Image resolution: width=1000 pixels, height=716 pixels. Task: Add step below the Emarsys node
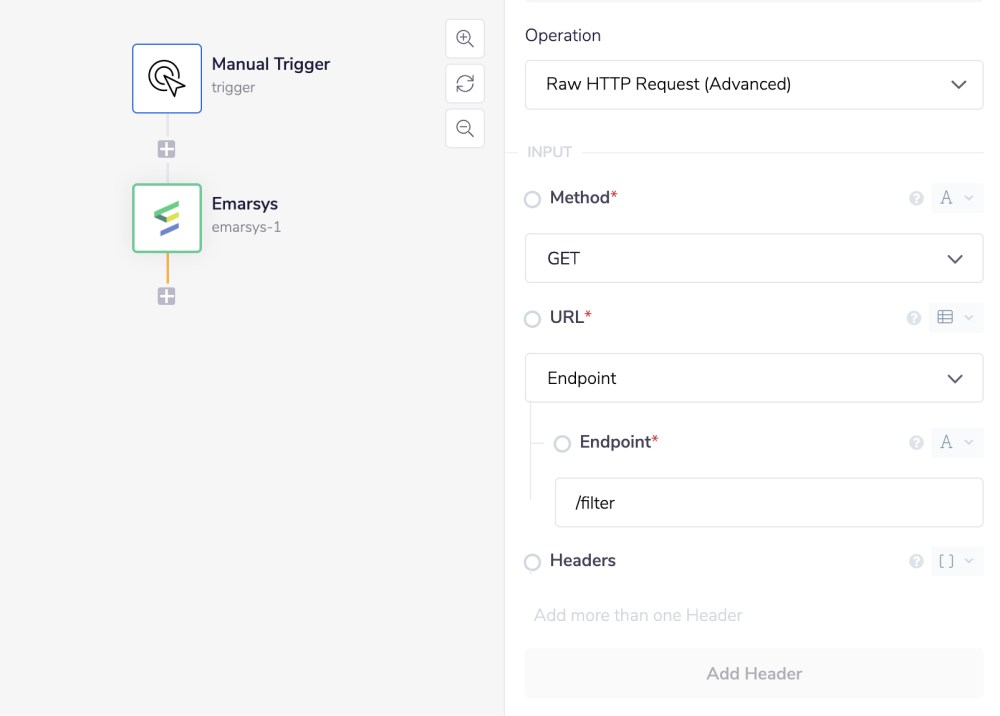(167, 296)
